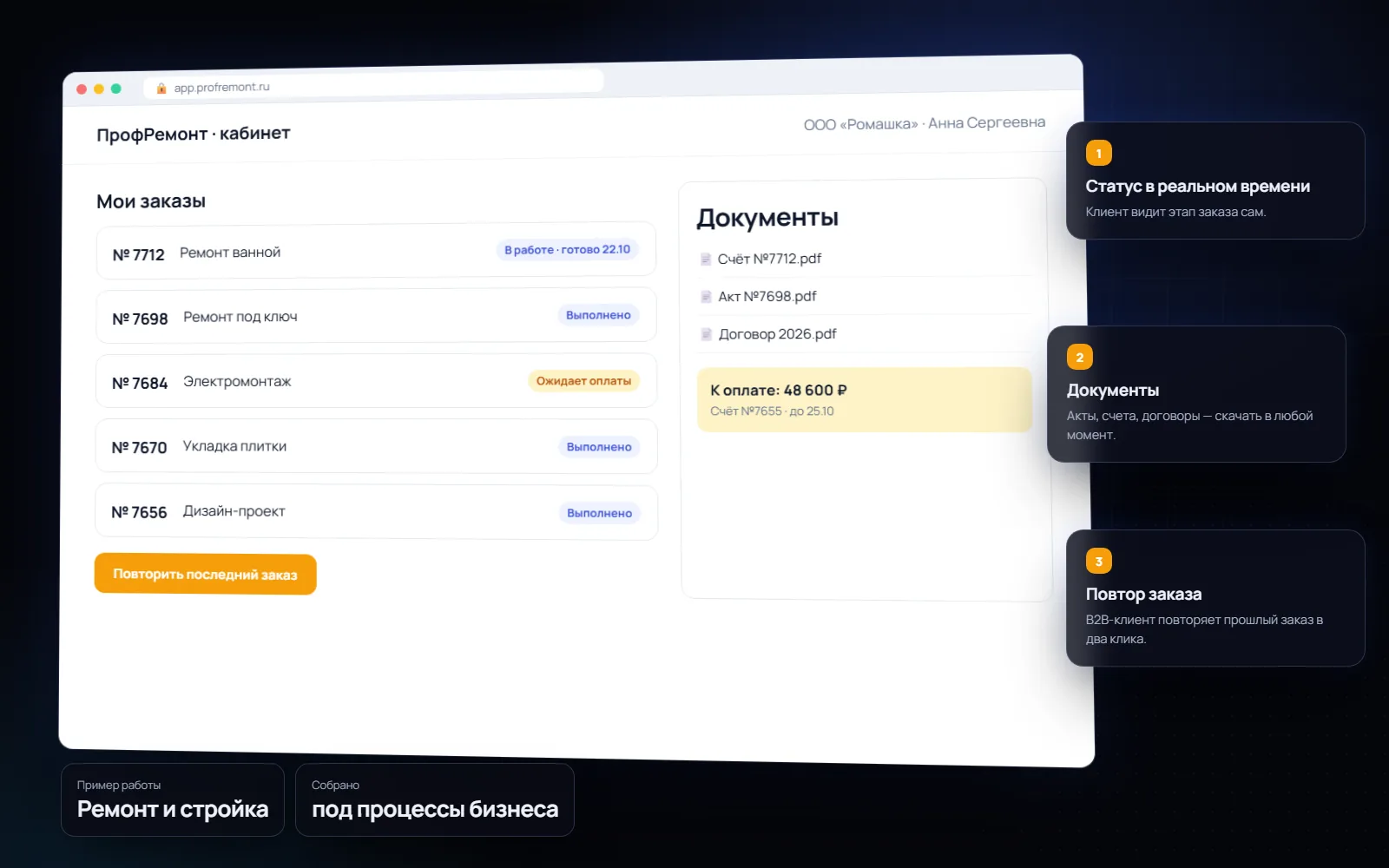The width and height of the screenshot is (1389, 868).
Task: Click the yellow minimize window dot
Action: [99, 89]
